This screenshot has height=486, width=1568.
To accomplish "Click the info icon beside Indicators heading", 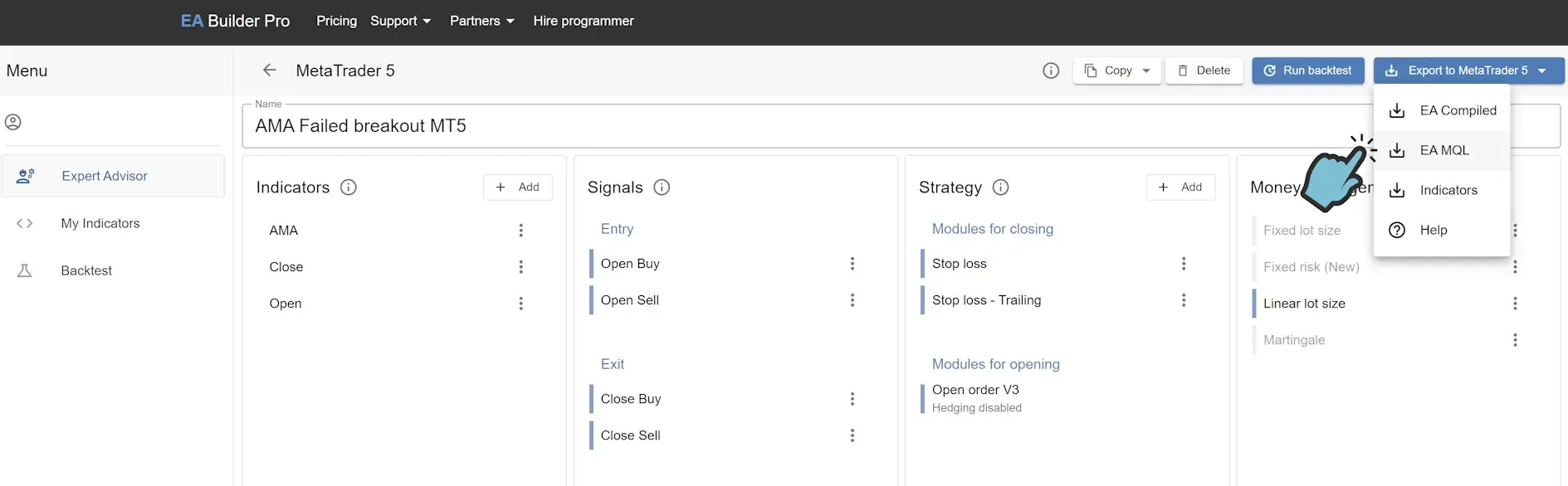I will [349, 187].
